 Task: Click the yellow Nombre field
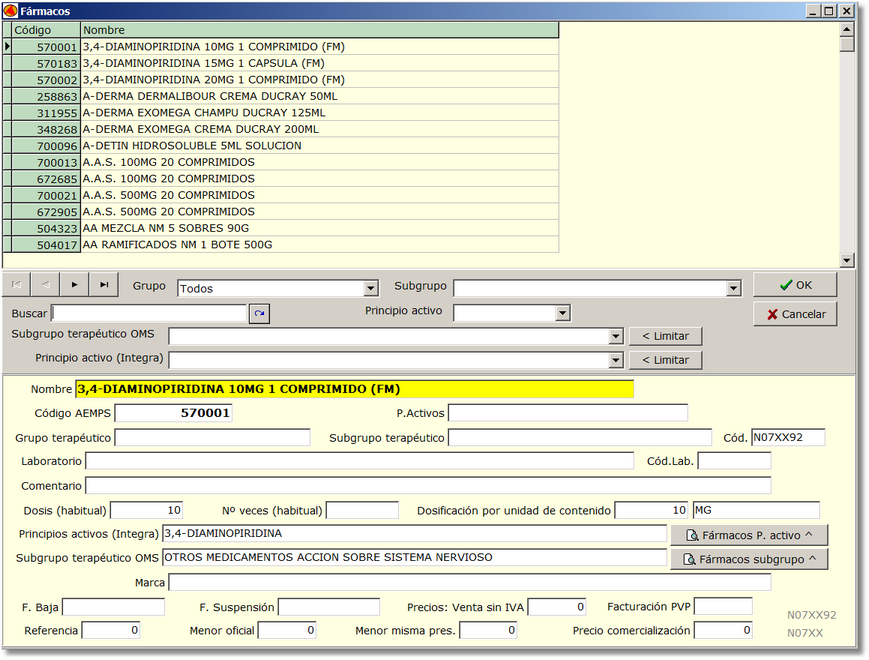pyautogui.click(x=355, y=389)
